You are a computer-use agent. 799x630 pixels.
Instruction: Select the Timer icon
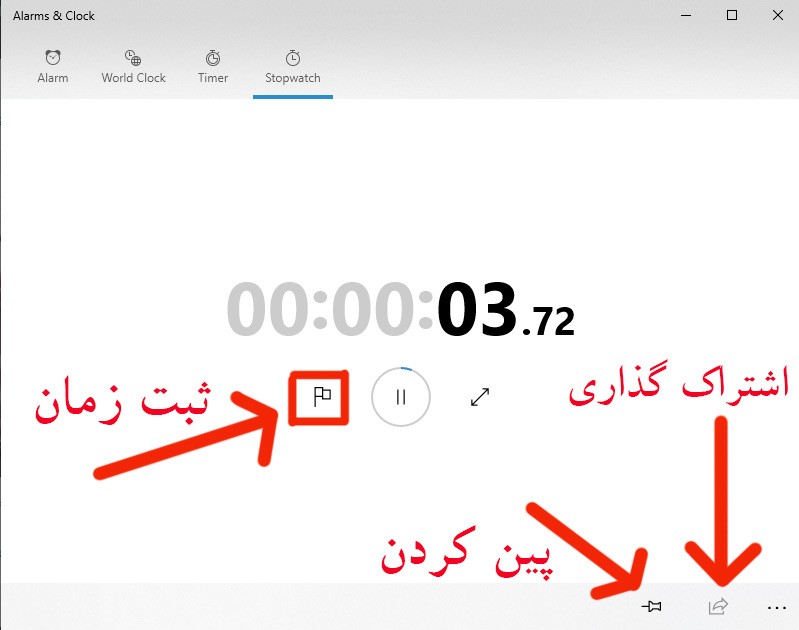click(x=213, y=58)
